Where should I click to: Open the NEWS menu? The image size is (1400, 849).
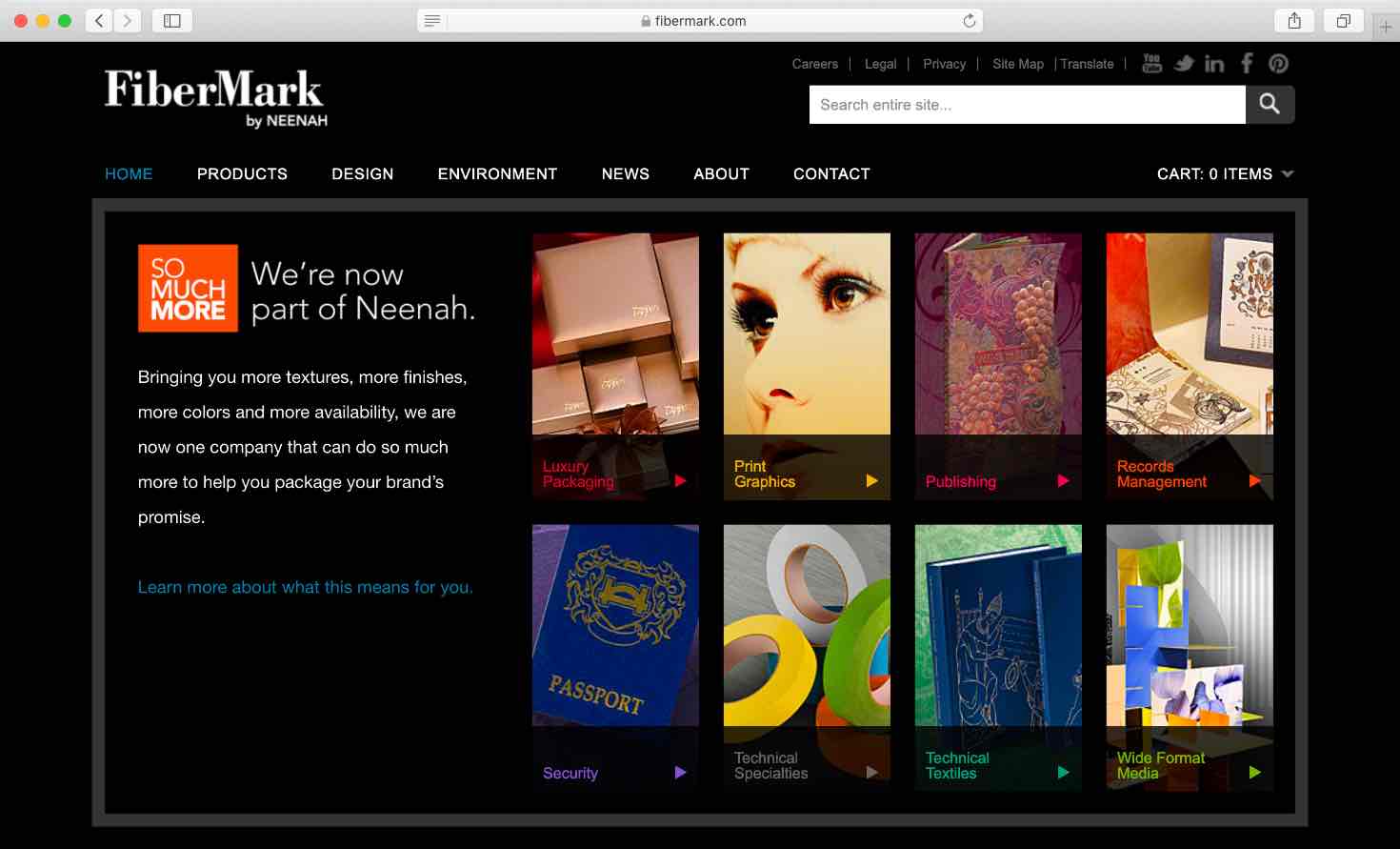[x=626, y=174]
